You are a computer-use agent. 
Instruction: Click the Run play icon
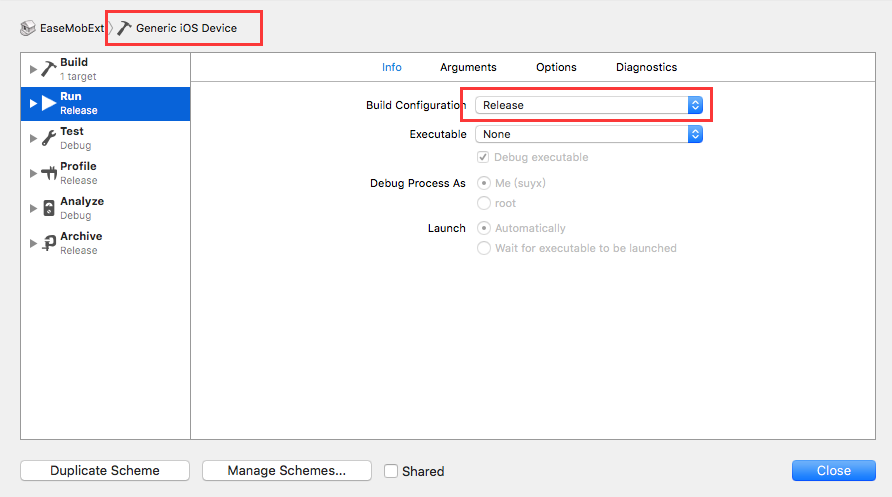pos(49,103)
